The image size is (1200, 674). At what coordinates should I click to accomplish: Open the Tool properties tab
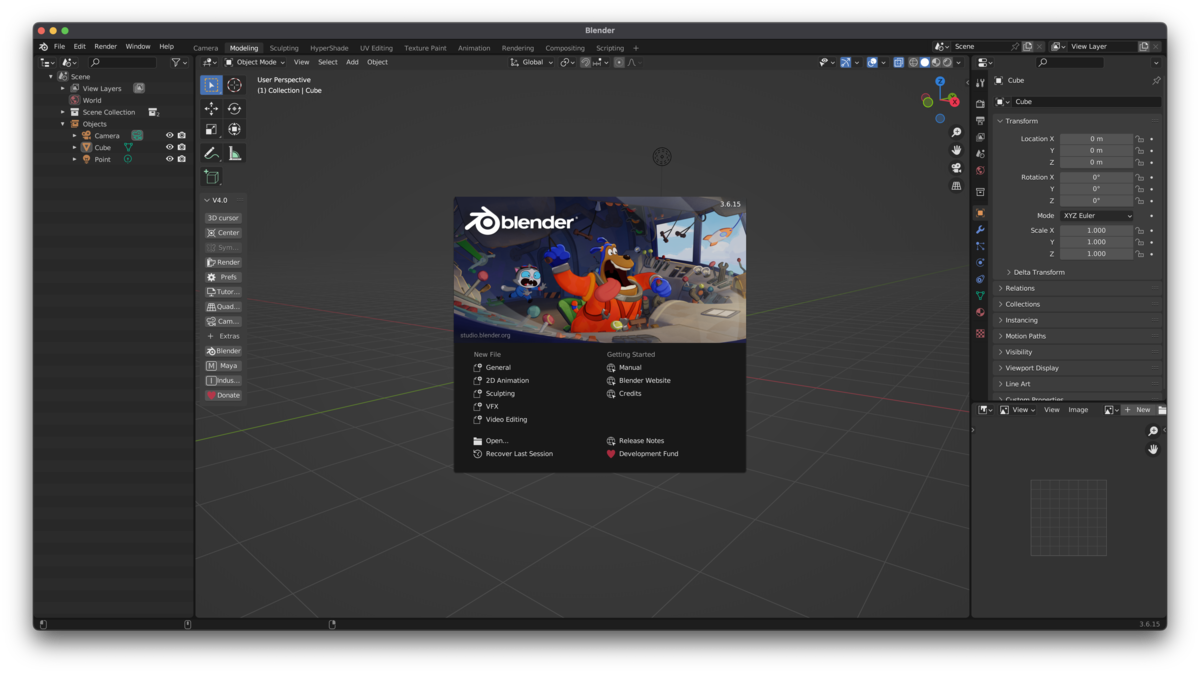[980, 83]
